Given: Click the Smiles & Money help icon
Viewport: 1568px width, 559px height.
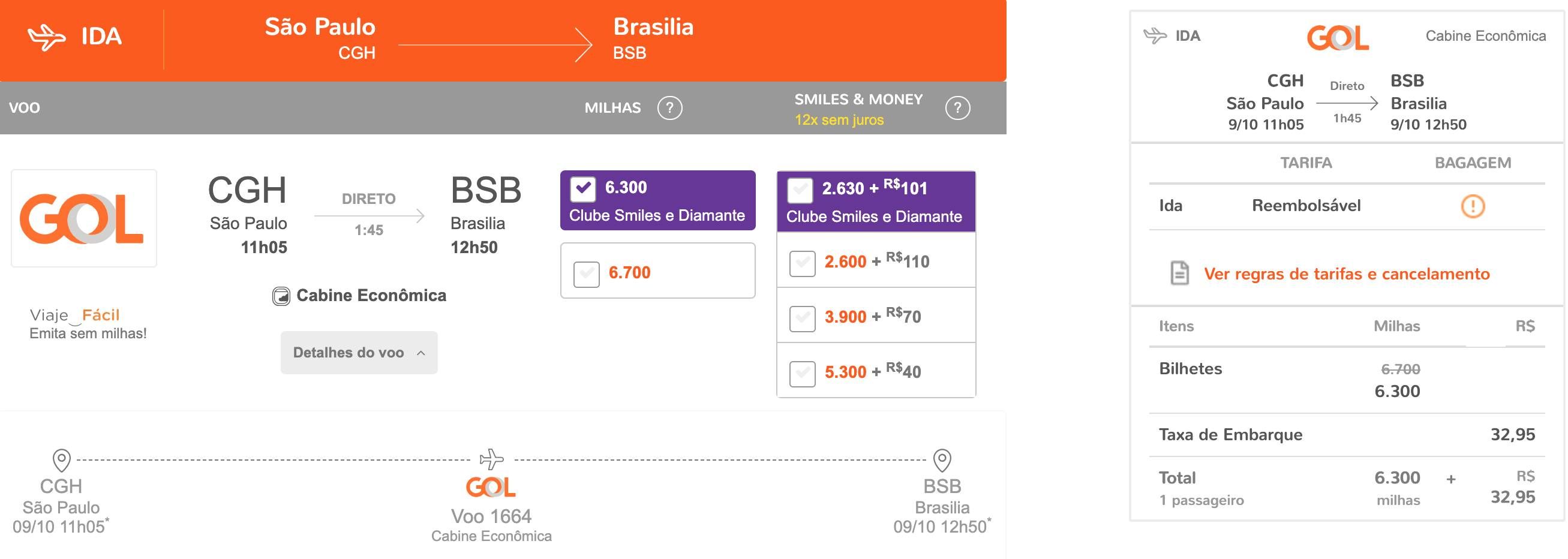Looking at the screenshot, I should (x=957, y=108).
